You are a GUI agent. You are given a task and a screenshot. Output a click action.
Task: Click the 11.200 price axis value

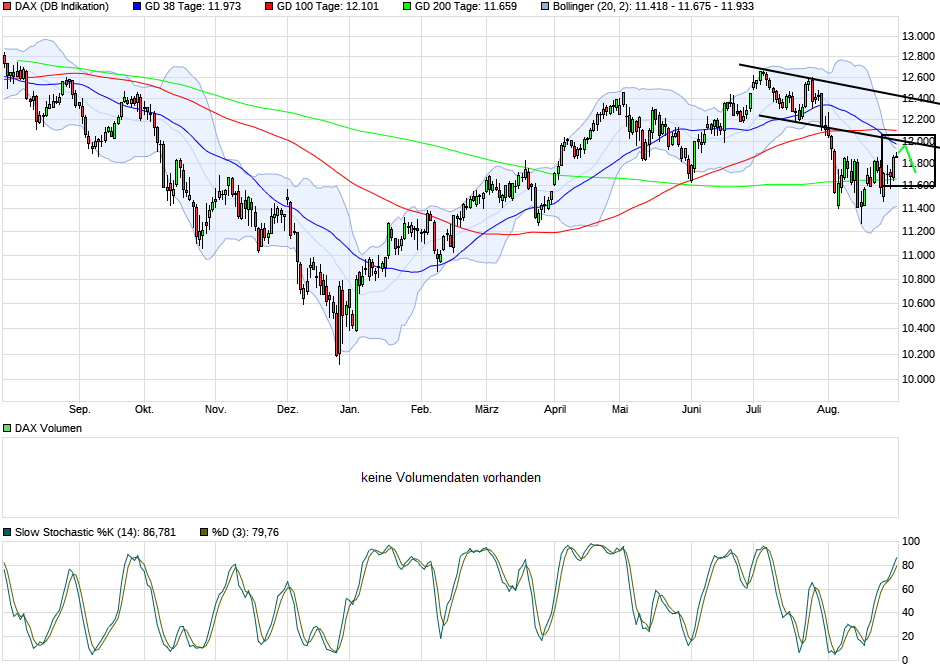(918, 231)
